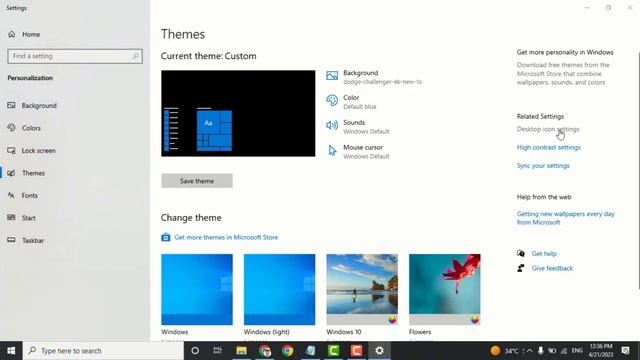640x360 pixels.
Task: Click the Background picture icon
Action: (332, 76)
